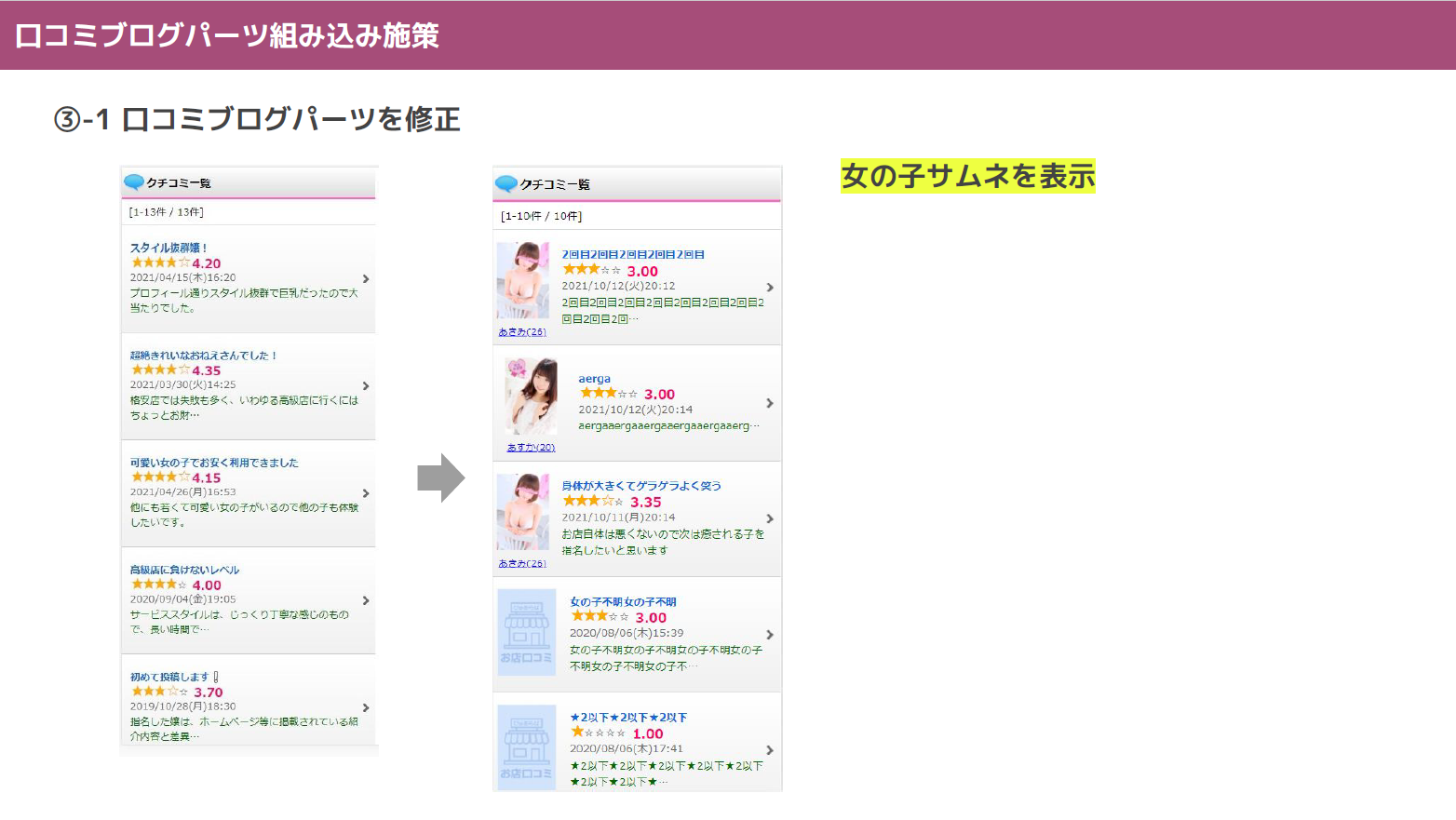Click the gray arrow between the two widget mockups
This screenshot has width=1456, height=820.
tap(440, 477)
